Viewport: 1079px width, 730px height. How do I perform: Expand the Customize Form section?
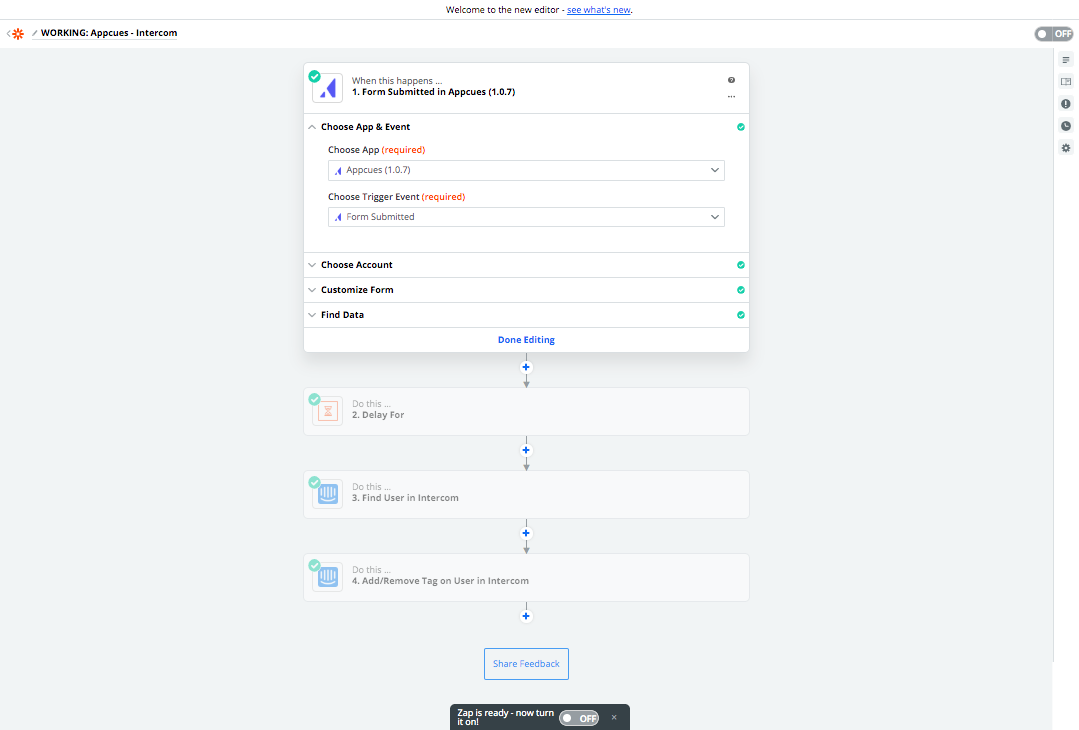526,290
